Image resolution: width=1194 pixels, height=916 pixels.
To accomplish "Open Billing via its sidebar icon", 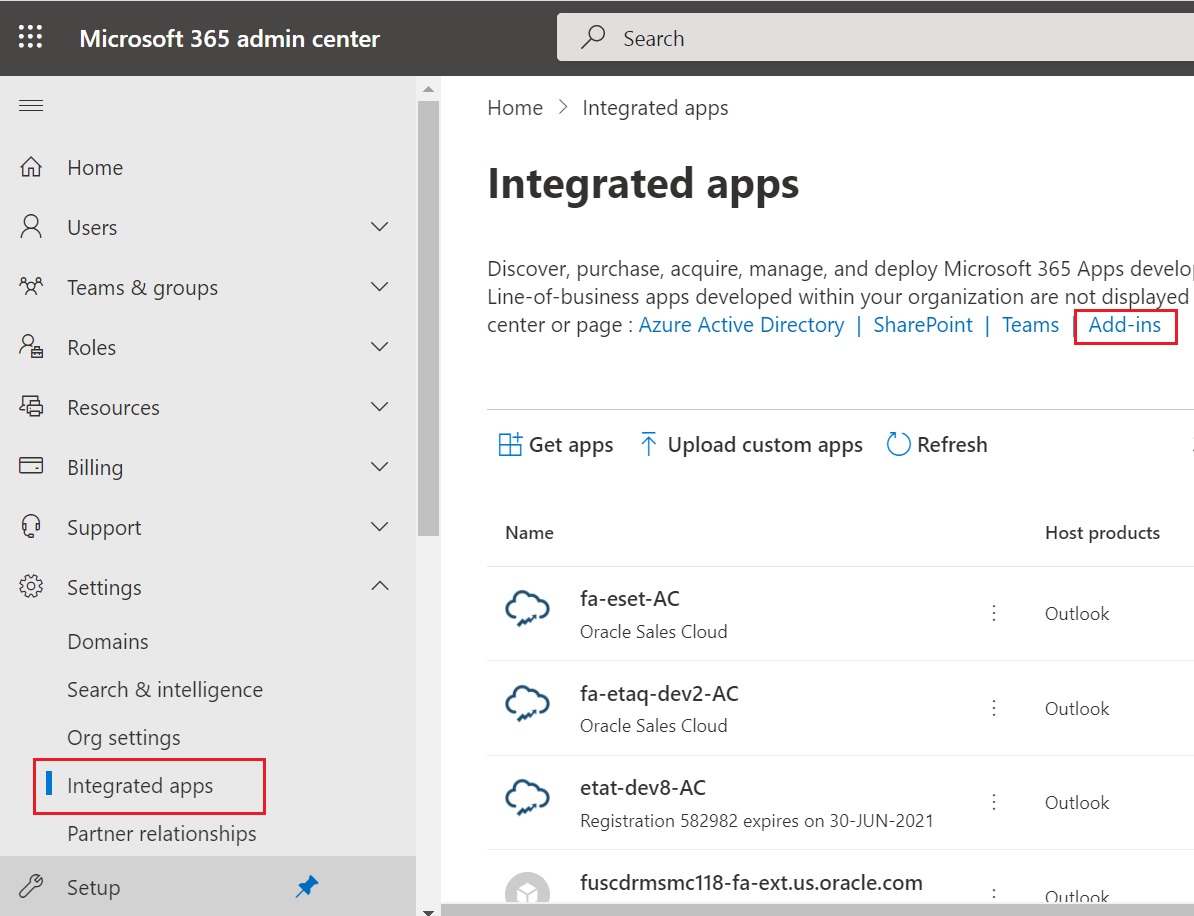I will (31, 467).
